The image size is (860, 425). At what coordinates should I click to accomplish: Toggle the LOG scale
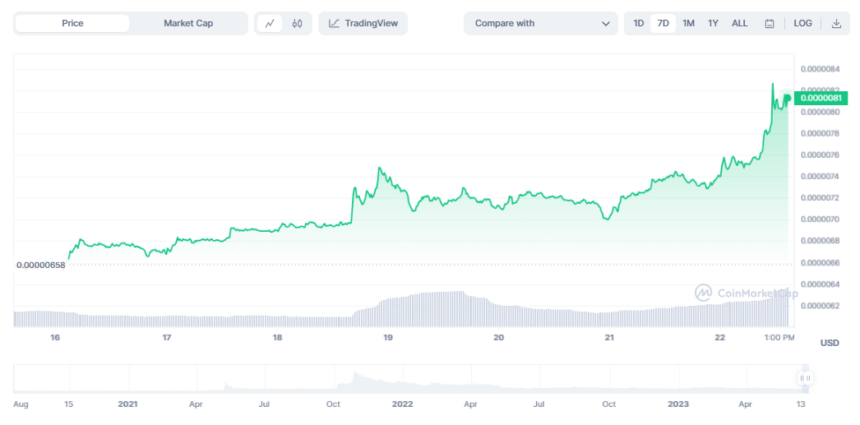802,23
